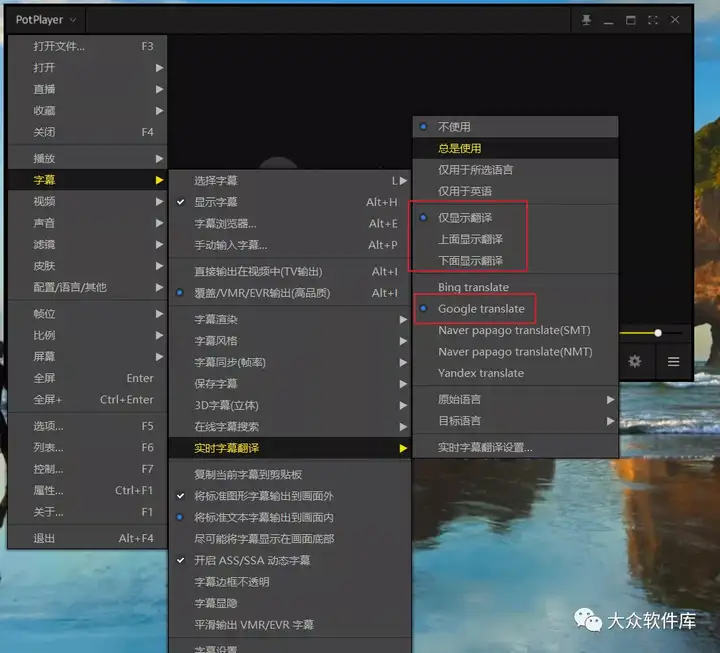The width and height of the screenshot is (720, 653).
Task: Open 控制... menu entry
Action: click(x=87, y=469)
